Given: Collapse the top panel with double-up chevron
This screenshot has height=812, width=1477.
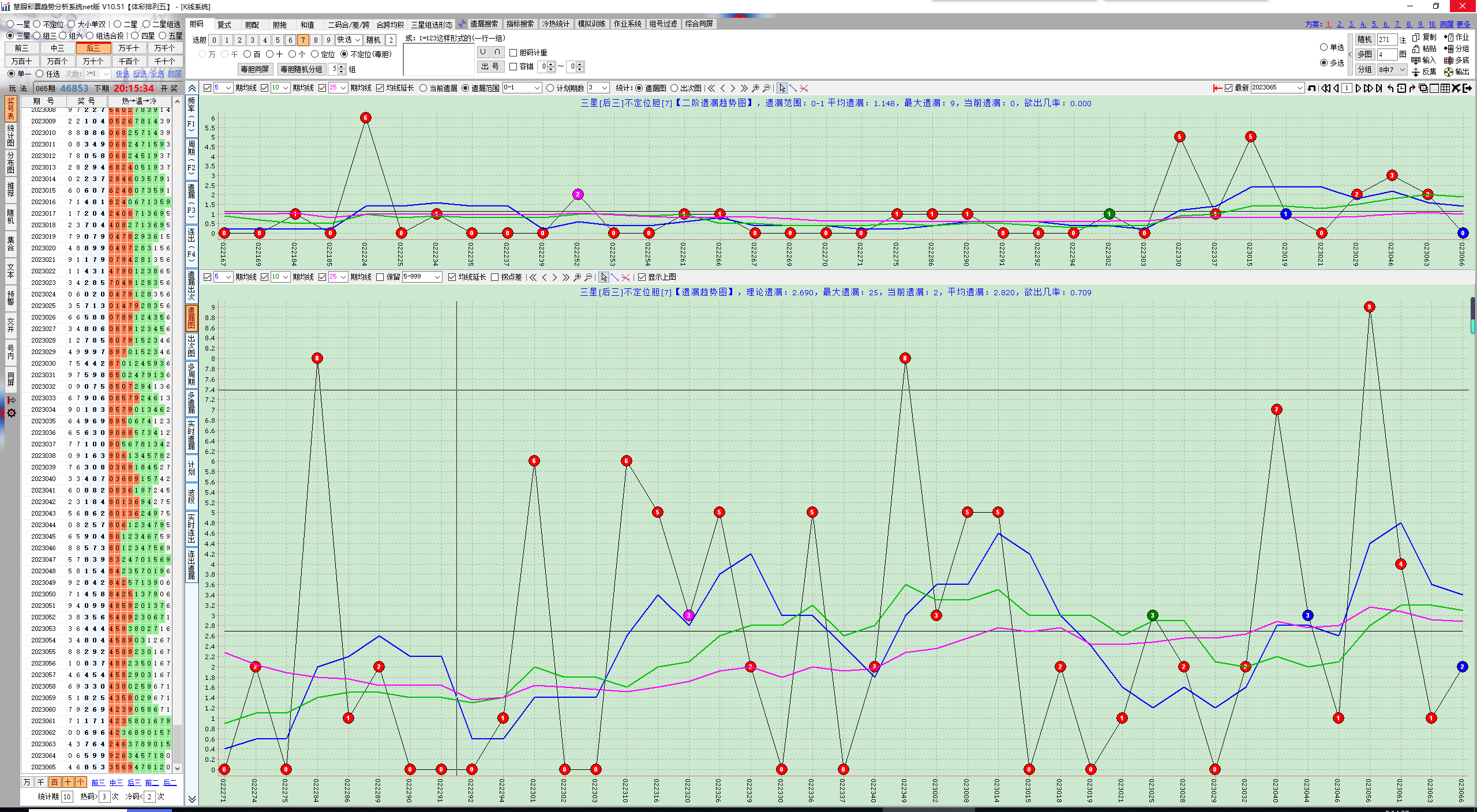Looking at the screenshot, I should click(192, 88).
